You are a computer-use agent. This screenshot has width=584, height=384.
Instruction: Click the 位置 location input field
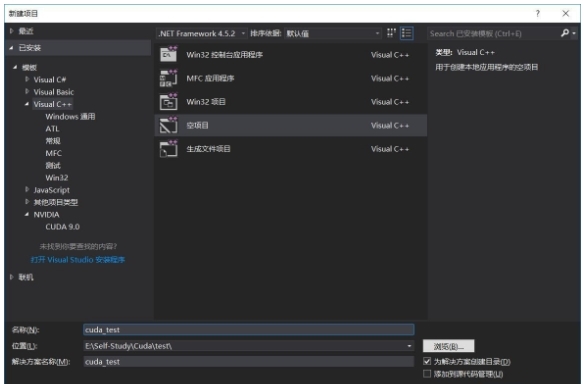click(x=248, y=346)
